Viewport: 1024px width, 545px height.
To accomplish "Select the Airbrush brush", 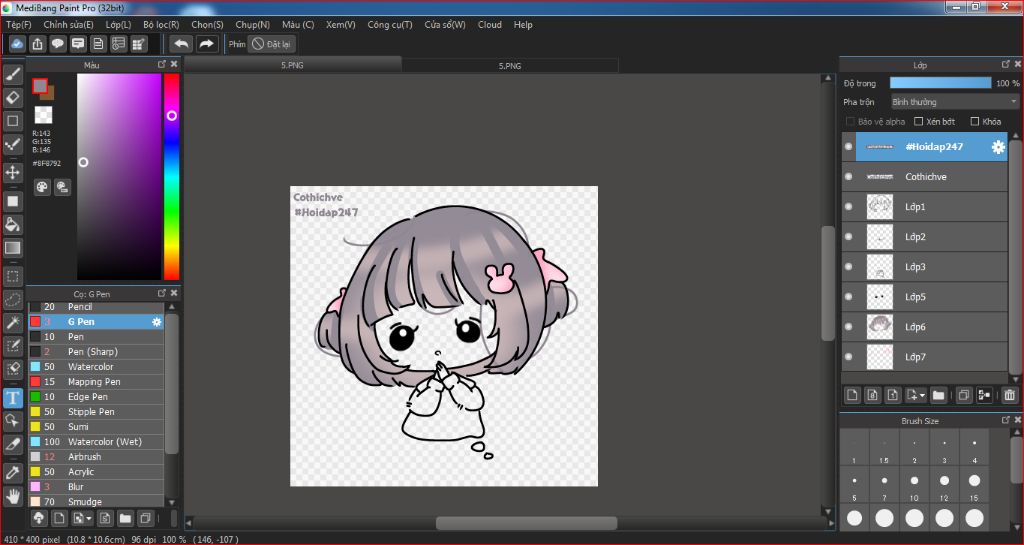I will tap(95, 457).
